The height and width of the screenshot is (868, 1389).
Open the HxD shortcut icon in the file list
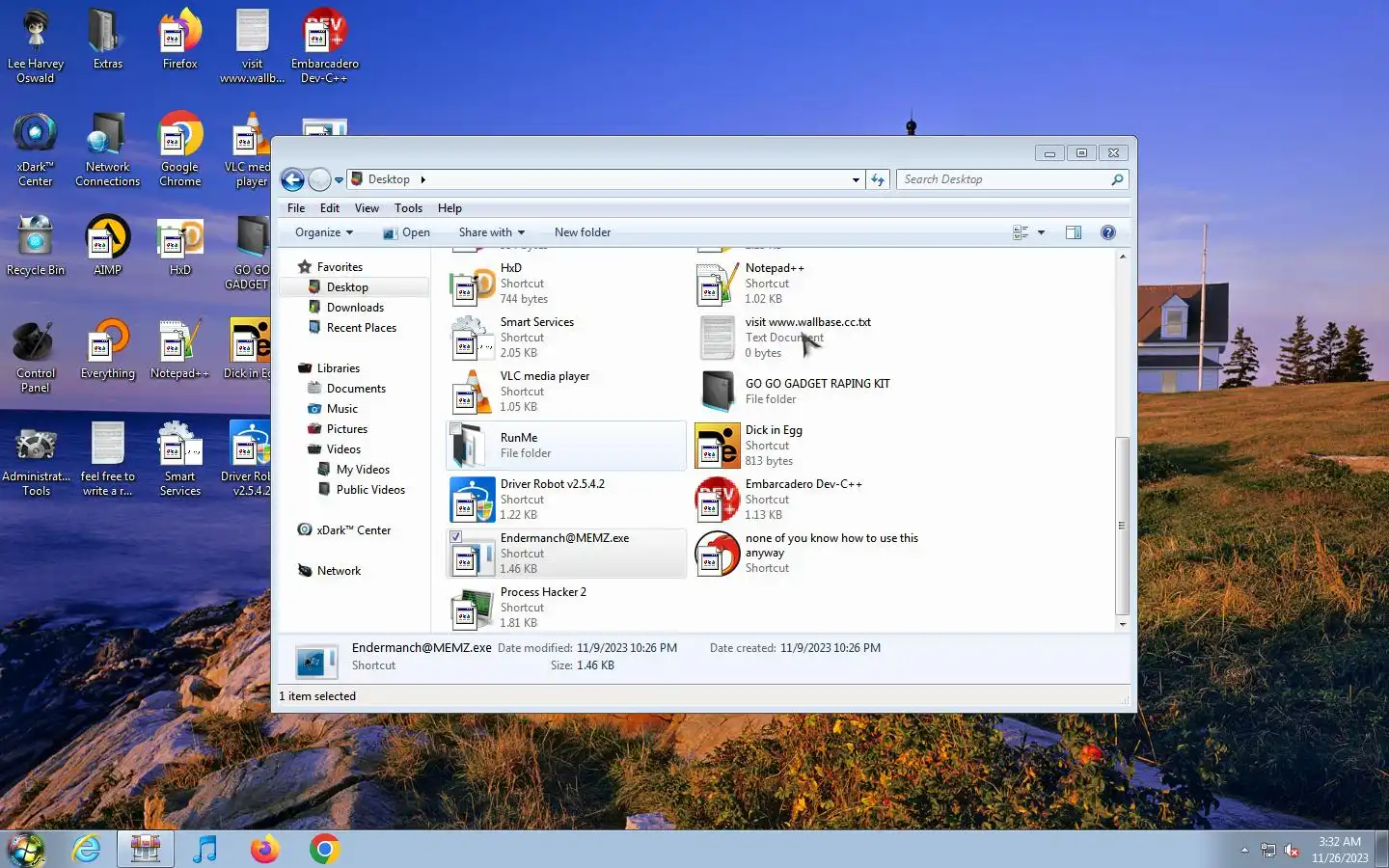(x=473, y=285)
